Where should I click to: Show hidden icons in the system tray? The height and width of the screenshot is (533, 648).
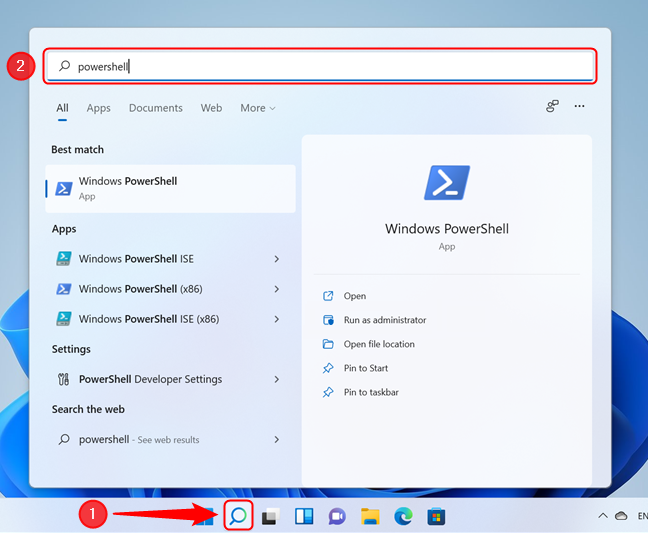click(603, 516)
